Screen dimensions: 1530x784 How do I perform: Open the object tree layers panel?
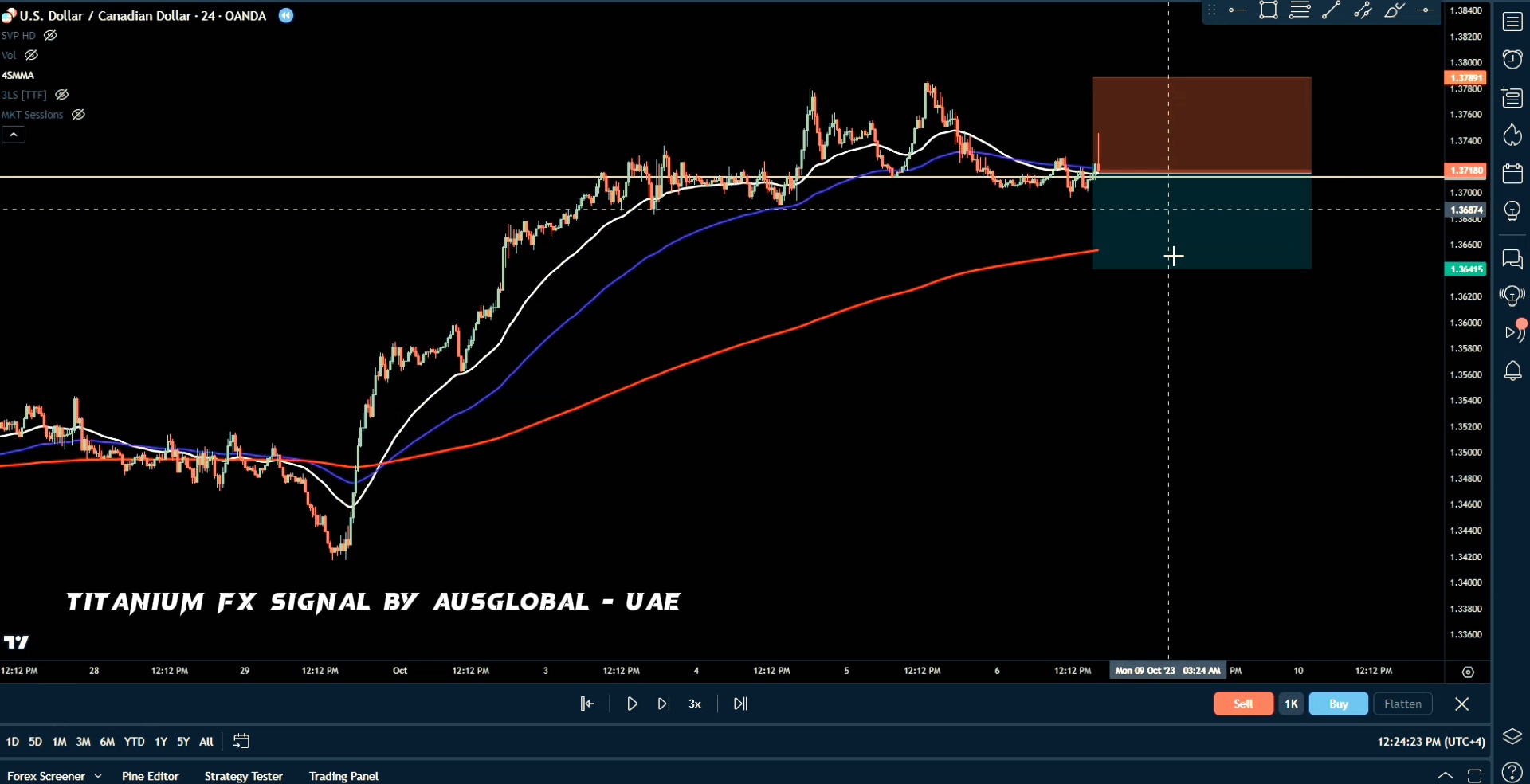tap(1512, 737)
